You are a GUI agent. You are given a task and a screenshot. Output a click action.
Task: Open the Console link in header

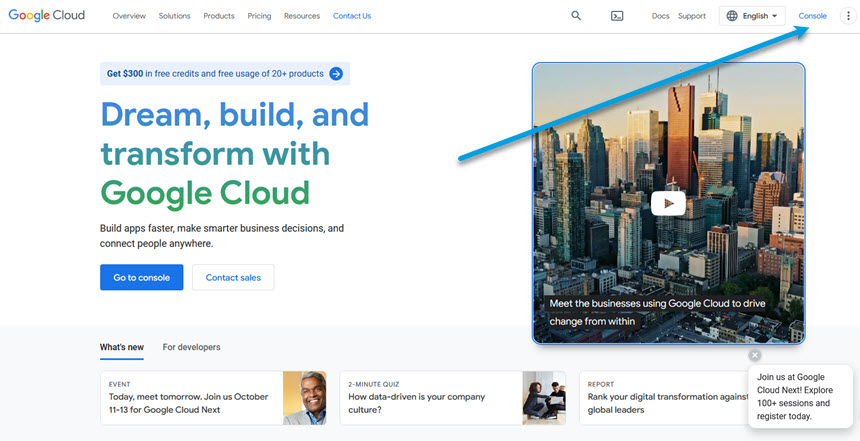point(812,16)
